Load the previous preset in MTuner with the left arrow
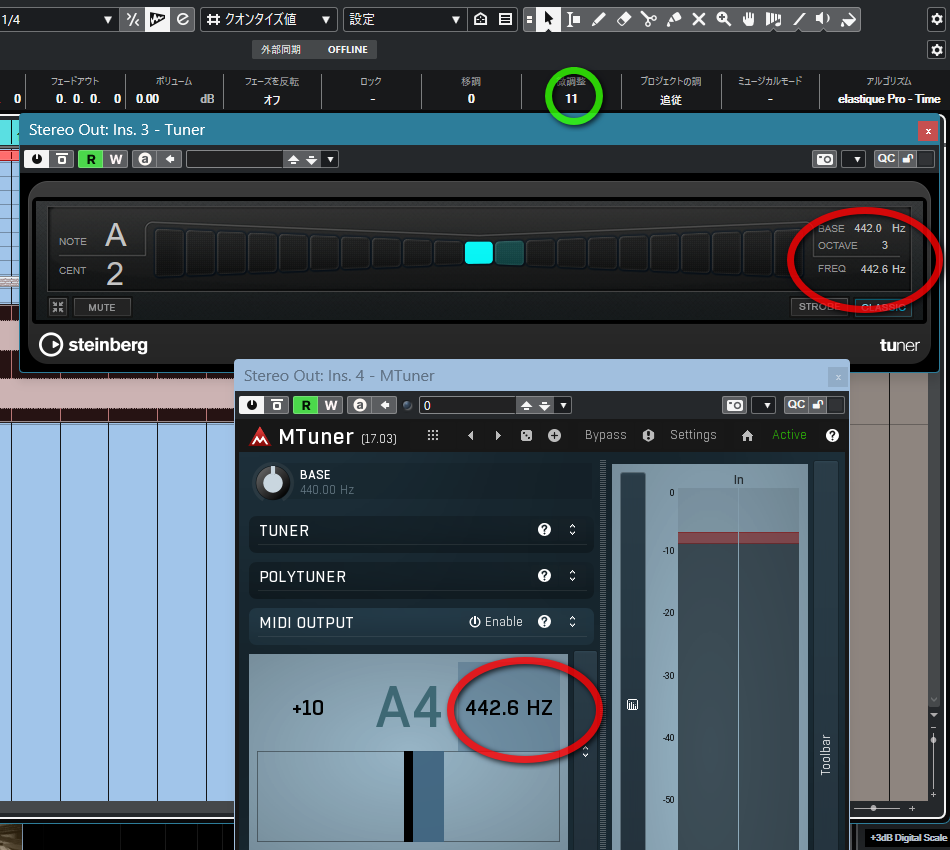 coord(471,435)
